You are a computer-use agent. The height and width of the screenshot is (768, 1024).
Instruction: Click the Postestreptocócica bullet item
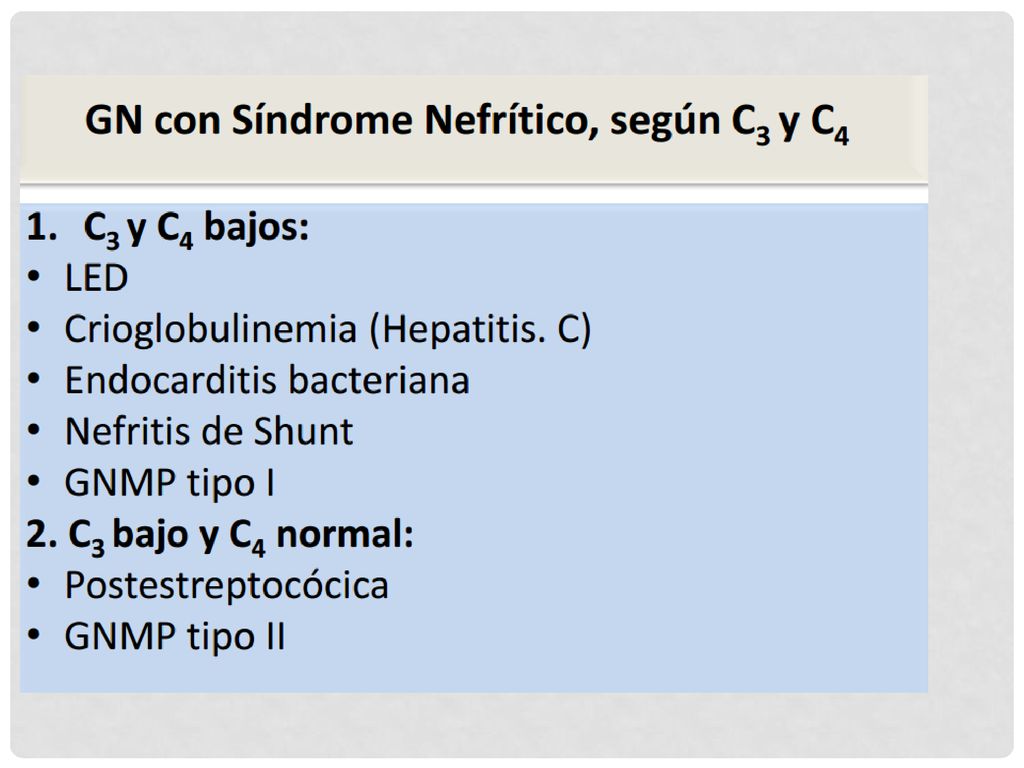[227, 586]
